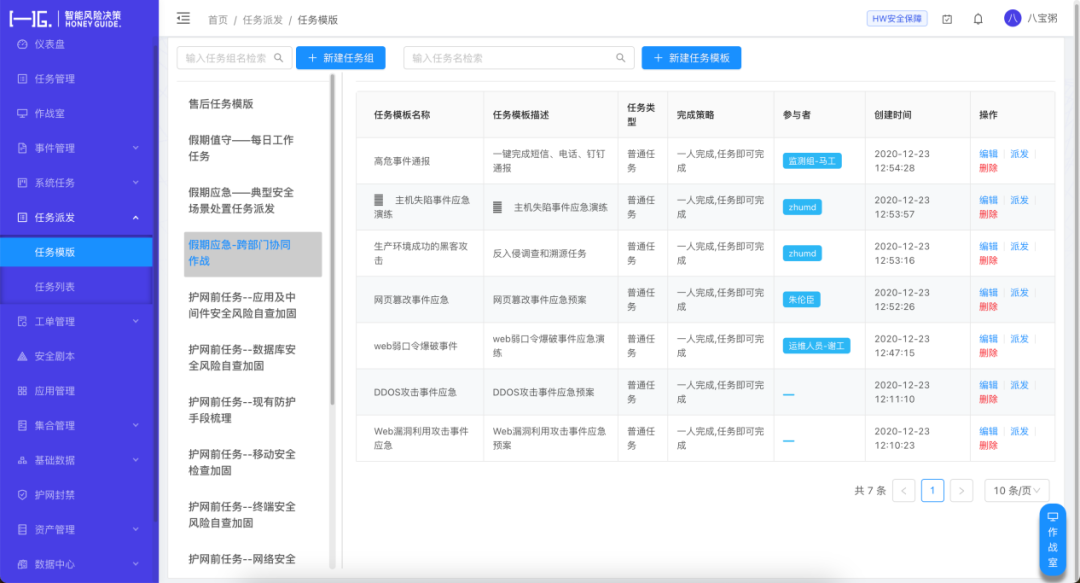Click the Honey Guide logo
The width and height of the screenshot is (1080, 583).
65,19
